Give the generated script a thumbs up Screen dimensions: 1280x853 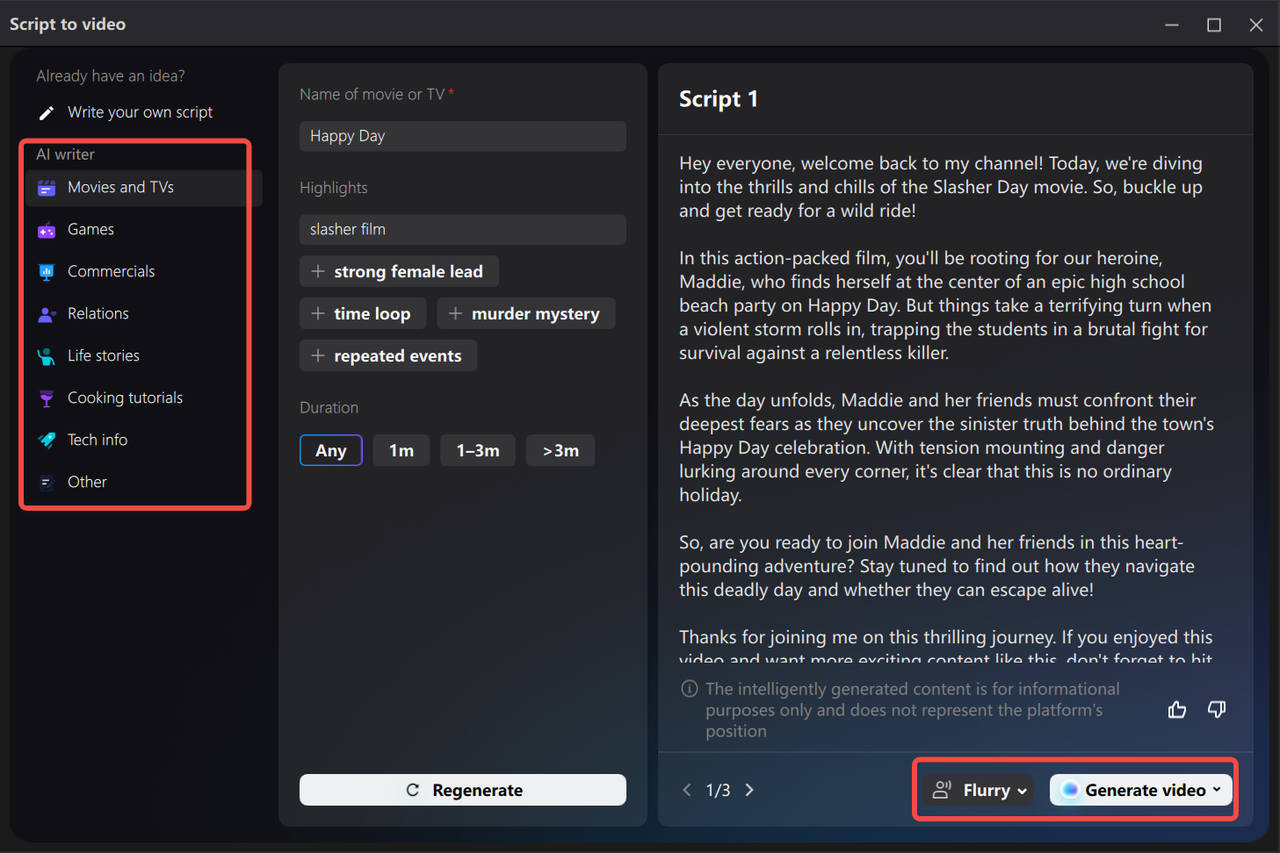(x=1177, y=709)
